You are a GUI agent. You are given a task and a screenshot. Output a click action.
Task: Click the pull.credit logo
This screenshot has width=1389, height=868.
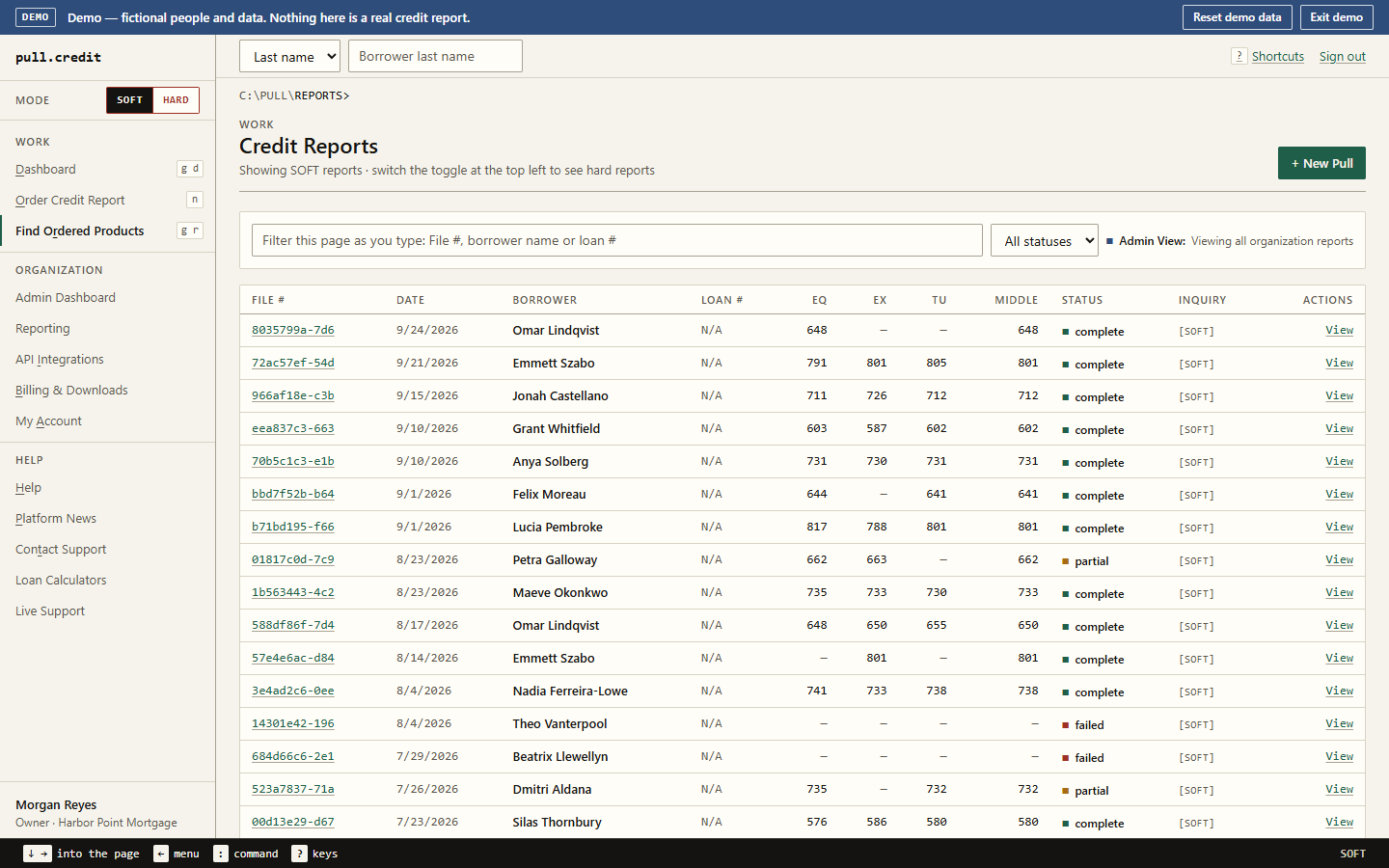58,57
